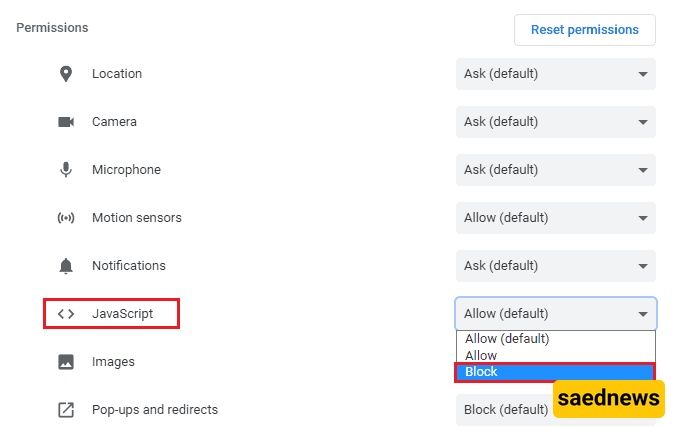
Task: Click the saednews watermark badge
Action: tap(609, 399)
